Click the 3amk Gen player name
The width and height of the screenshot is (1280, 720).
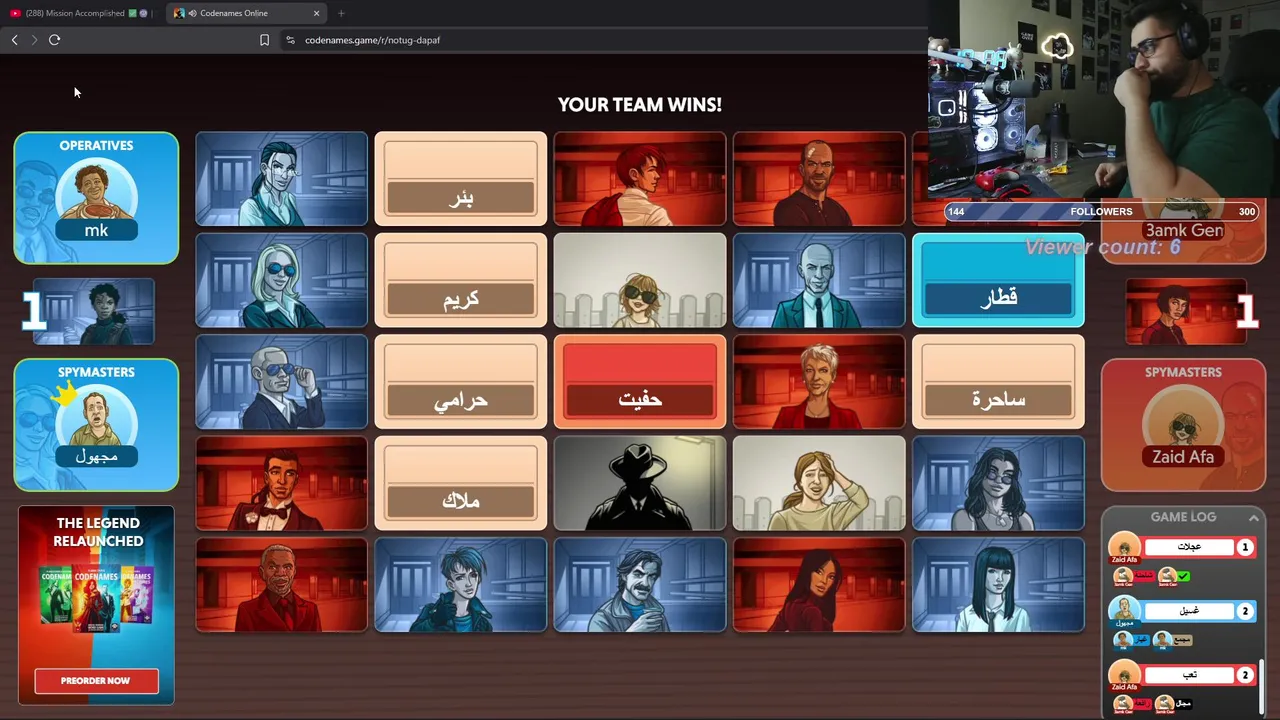[x=1184, y=231]
